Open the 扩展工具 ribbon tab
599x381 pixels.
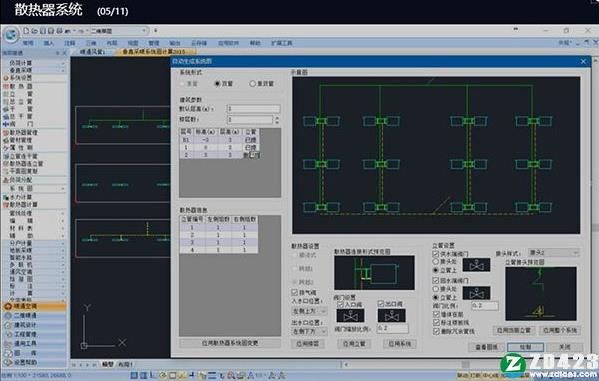click(282, 43)
